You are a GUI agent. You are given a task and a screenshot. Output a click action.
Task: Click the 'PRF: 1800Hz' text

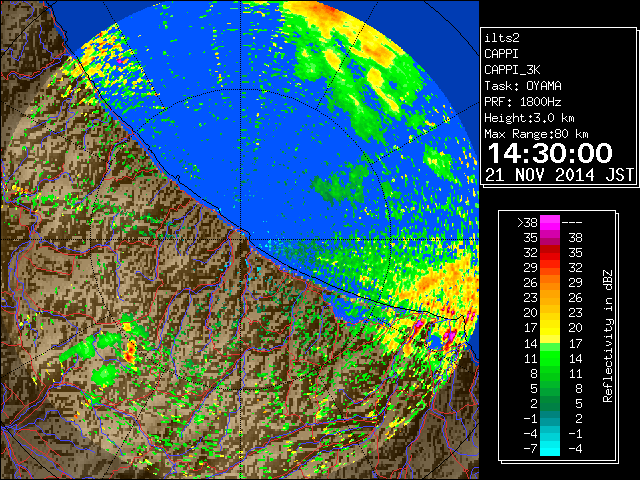[x=523, y=102]
